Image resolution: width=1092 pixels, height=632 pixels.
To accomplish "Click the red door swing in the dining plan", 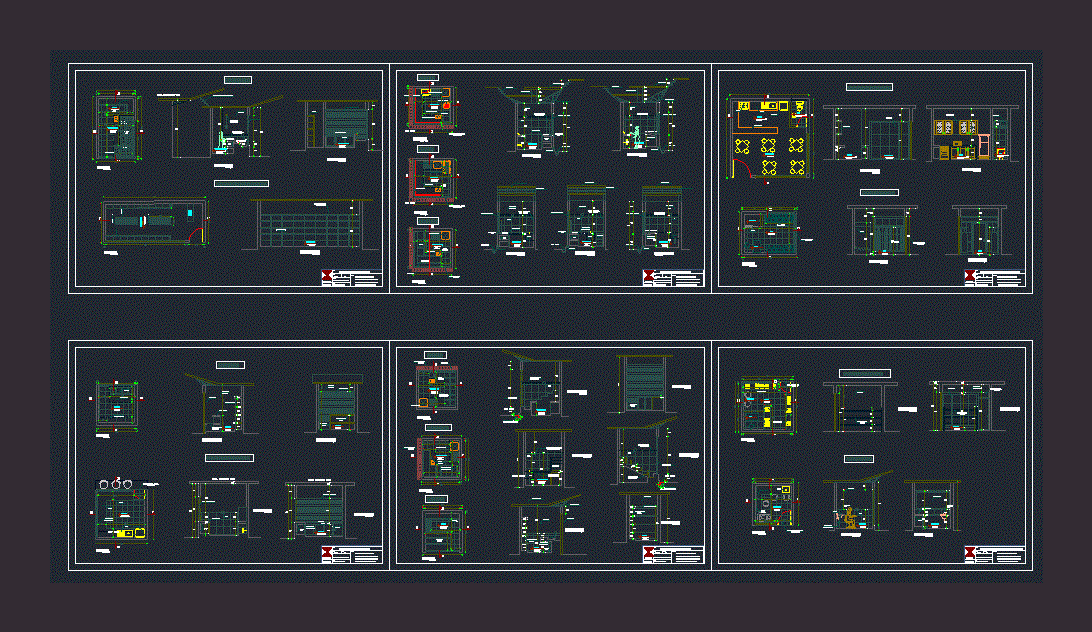I will pyautogui.click(x=742, y=169).
